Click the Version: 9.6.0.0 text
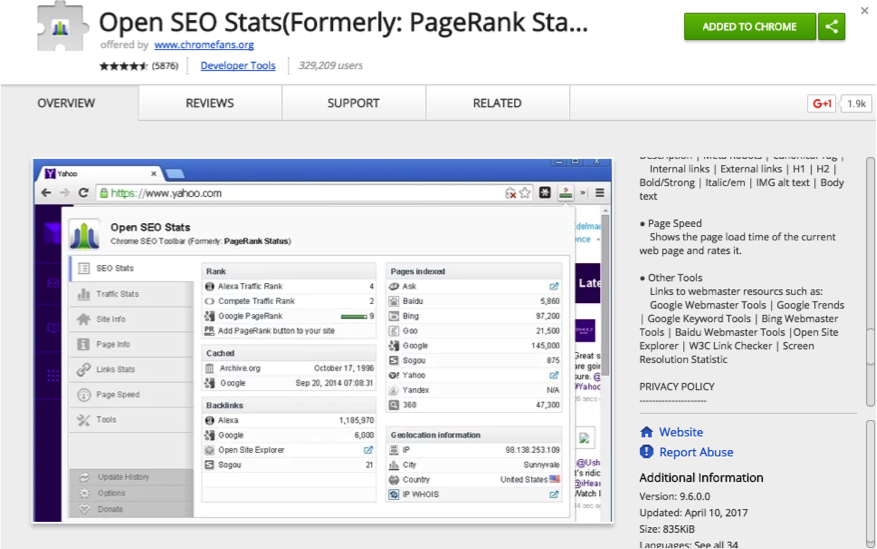Viewport: 877px width, 549px height. pos(675,496)
